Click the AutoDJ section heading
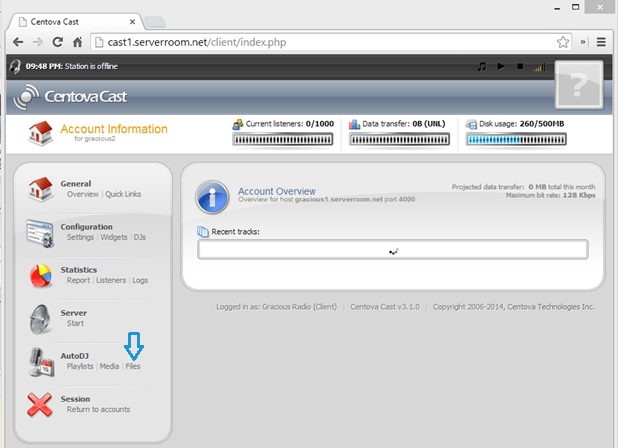The width and height of the screenshot is (619, 448). (75, 356)
